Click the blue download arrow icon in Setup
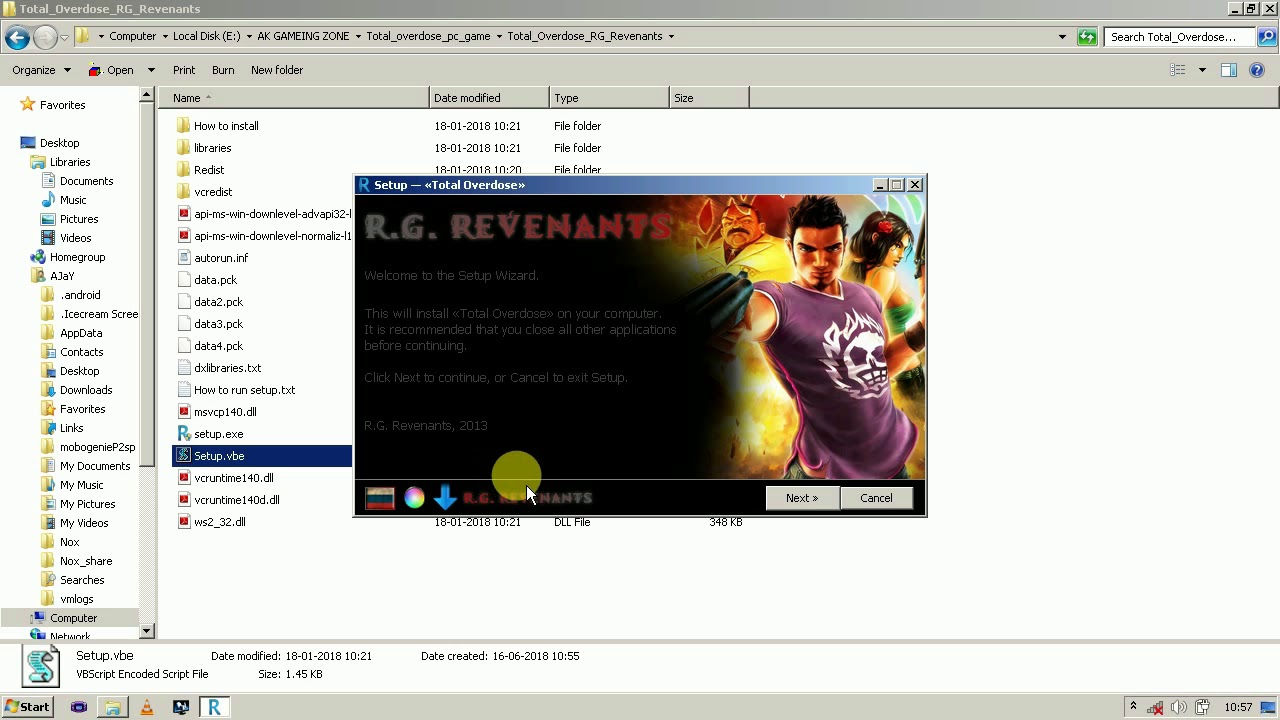The height and width of the screenshot is (720, 1280). (445, 497)
